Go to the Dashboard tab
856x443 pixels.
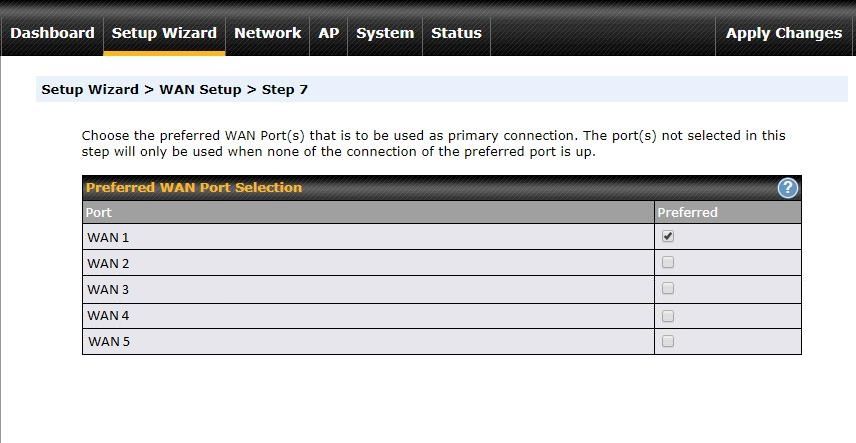pos(52,33)
